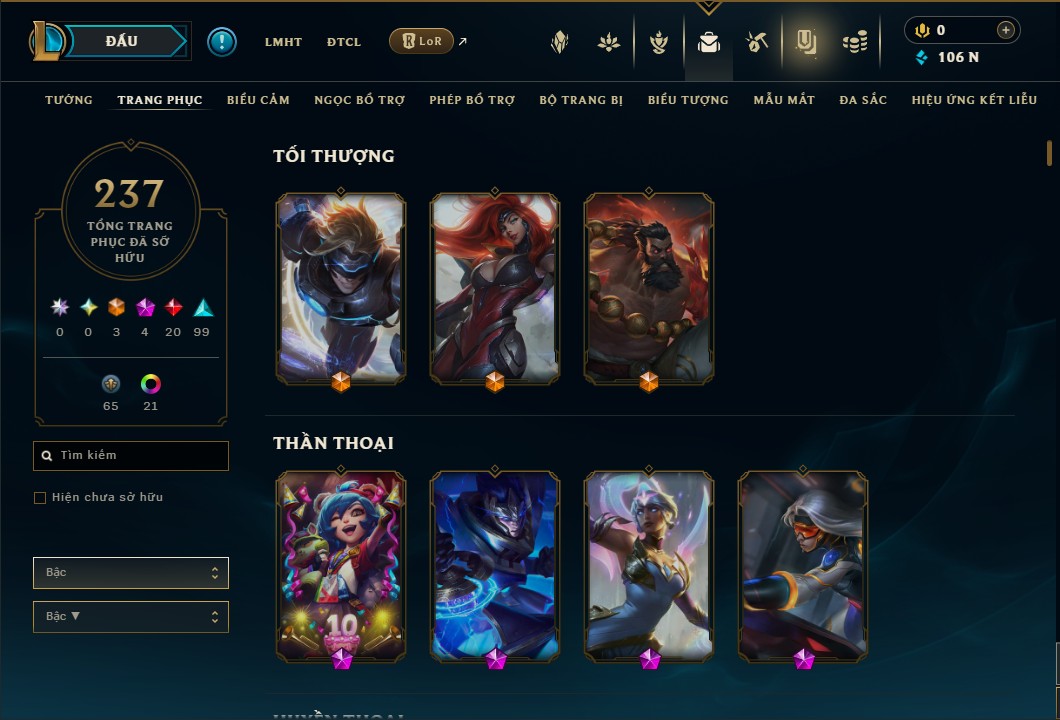1060x720 pixels.
Task: Enable "Hiện chưa sở hữu" checkbox
Action: 40,498
